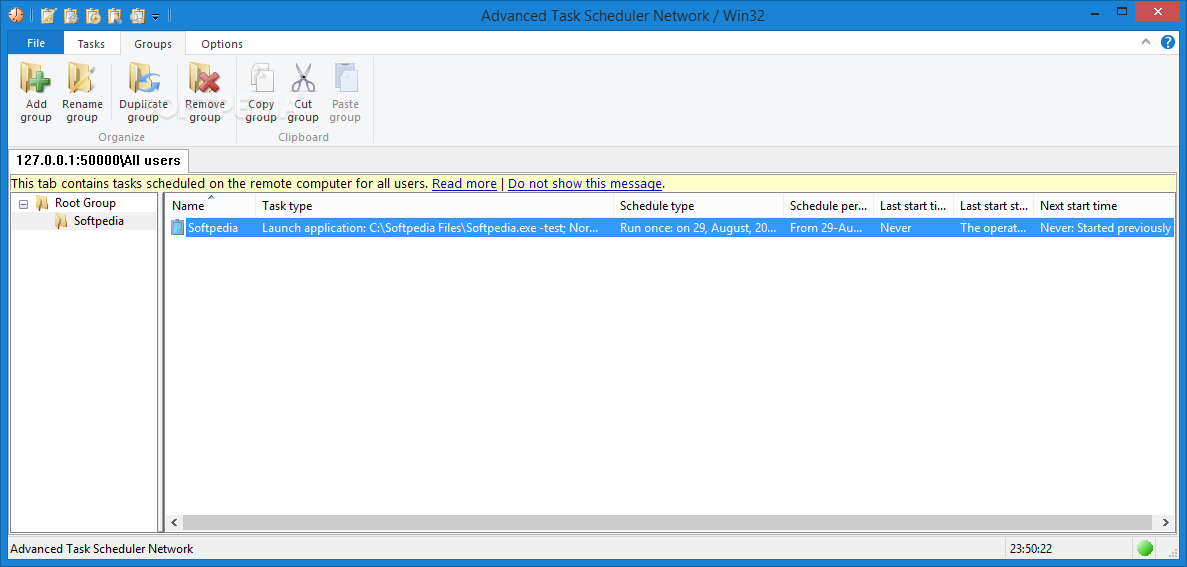Viewport: 1187px width, 567px height.
Task: Click the Root Group folder icon
Action: pos(42,203)
